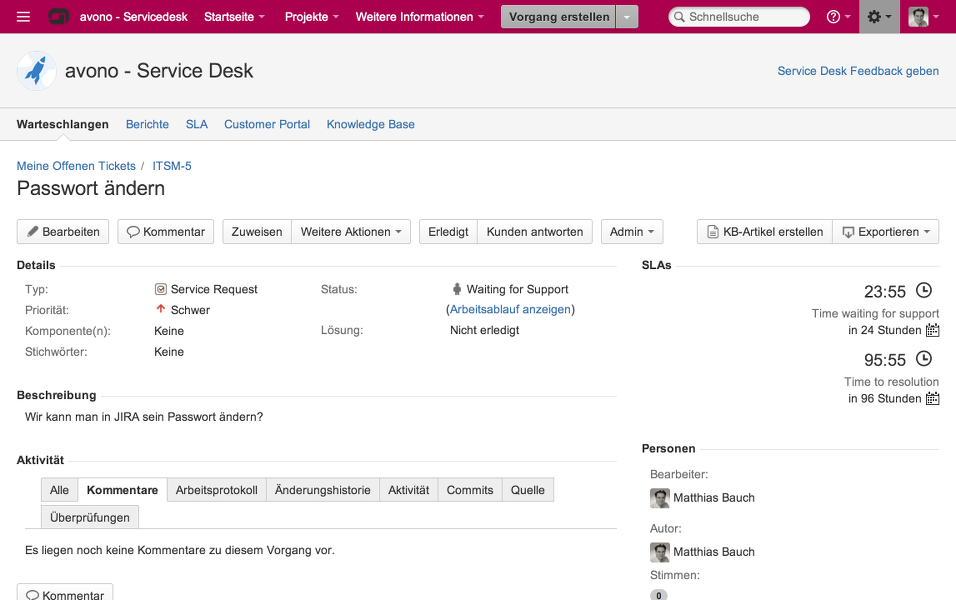Click the Arbeitsablauf anzeigen link
This screenshot has height=600, width=956.
[510, 310]
